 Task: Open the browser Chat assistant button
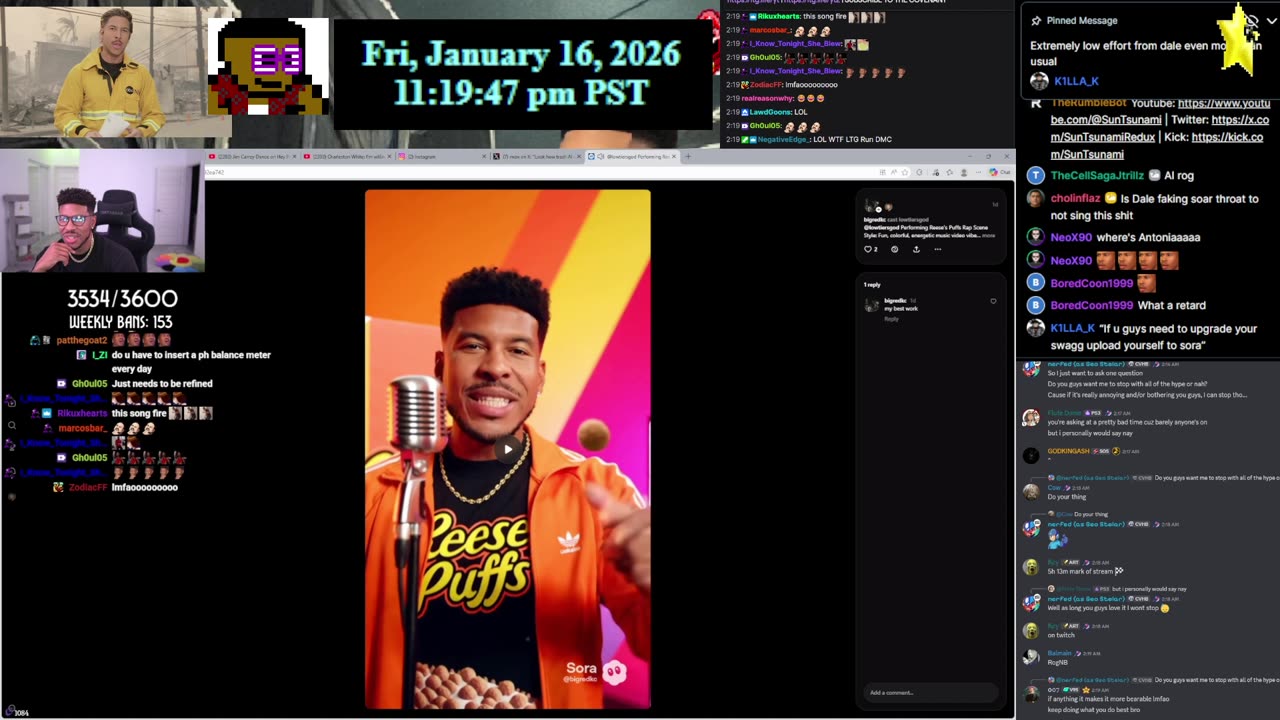[x=1000, y=172]
